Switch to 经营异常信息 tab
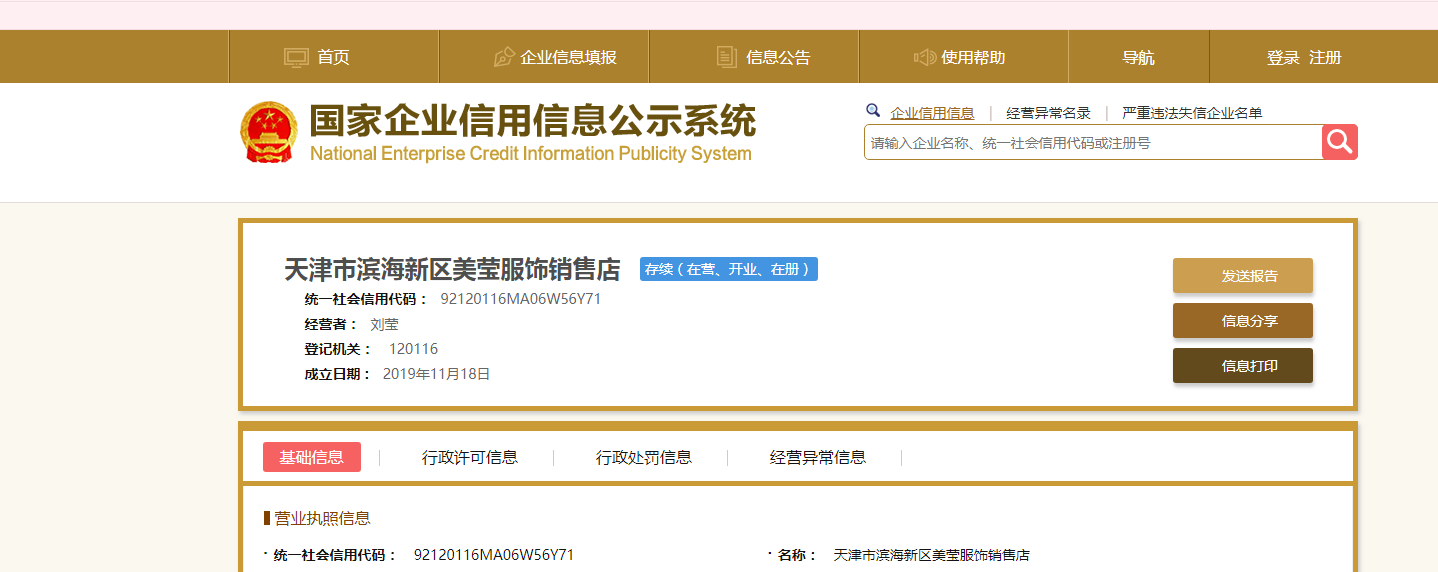This screenshot has width=1438, height=572. click(x=818, y=457)
